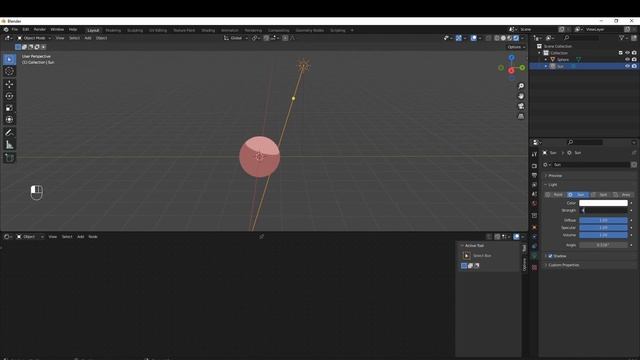The width and height of the screenshot is (640, 360).
Task: Click the viewport pan hand icon
Action: click(x=521, y=96)
